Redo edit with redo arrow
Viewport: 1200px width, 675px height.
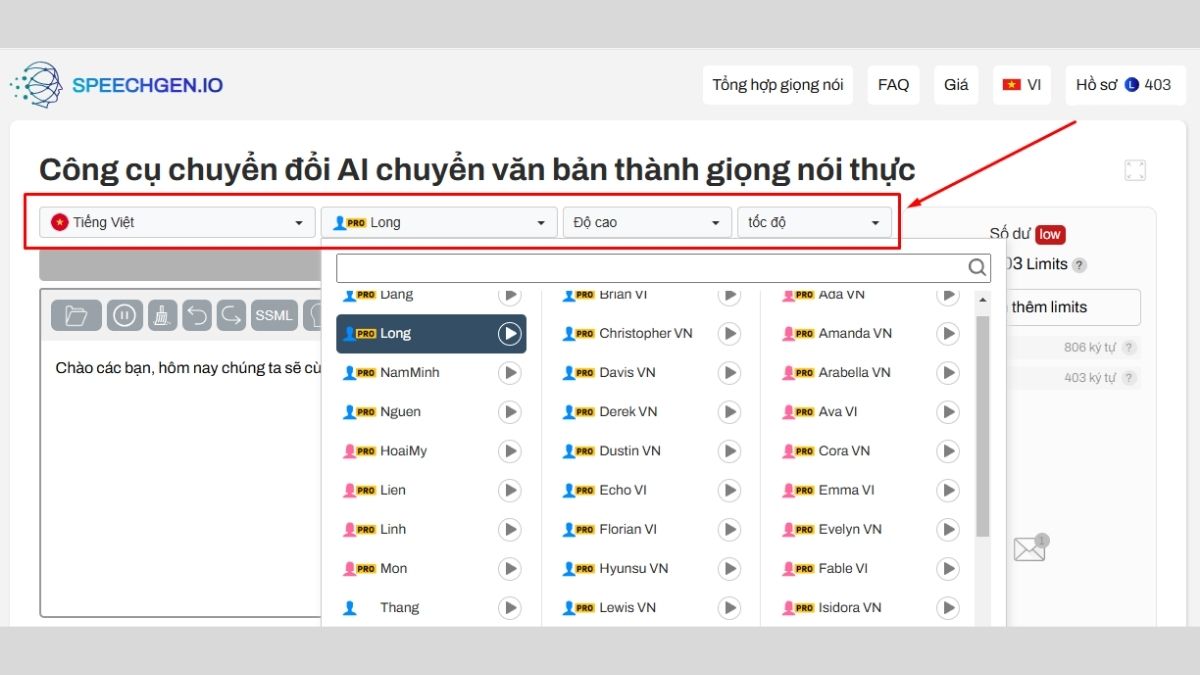click(231, 315)
